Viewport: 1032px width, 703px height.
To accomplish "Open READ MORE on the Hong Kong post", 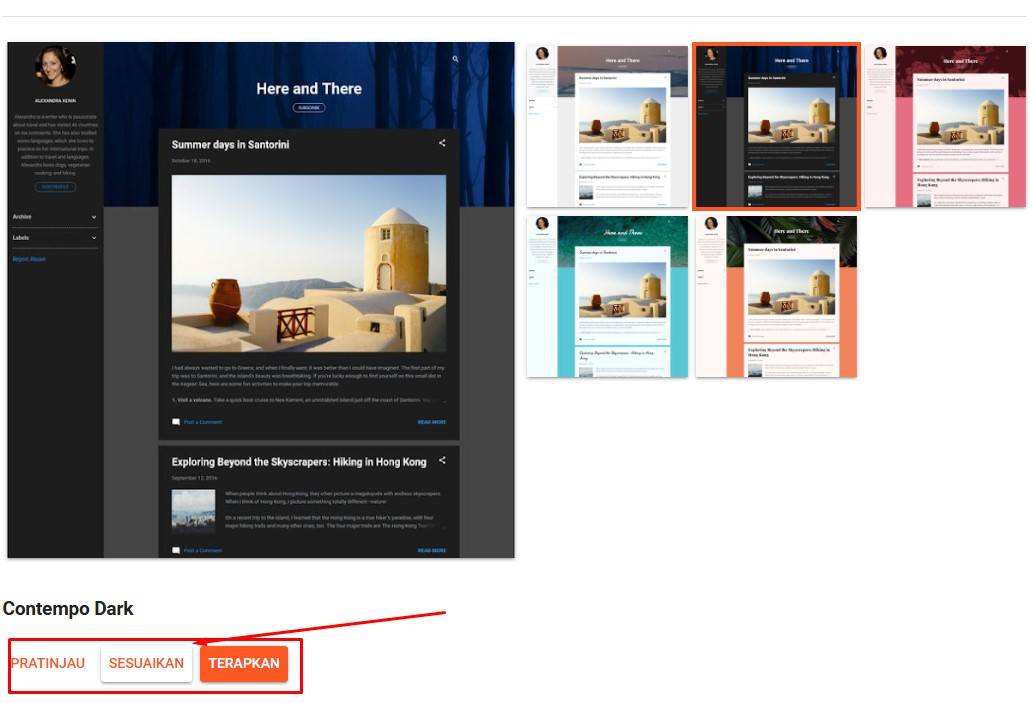I will click(432, 550).
